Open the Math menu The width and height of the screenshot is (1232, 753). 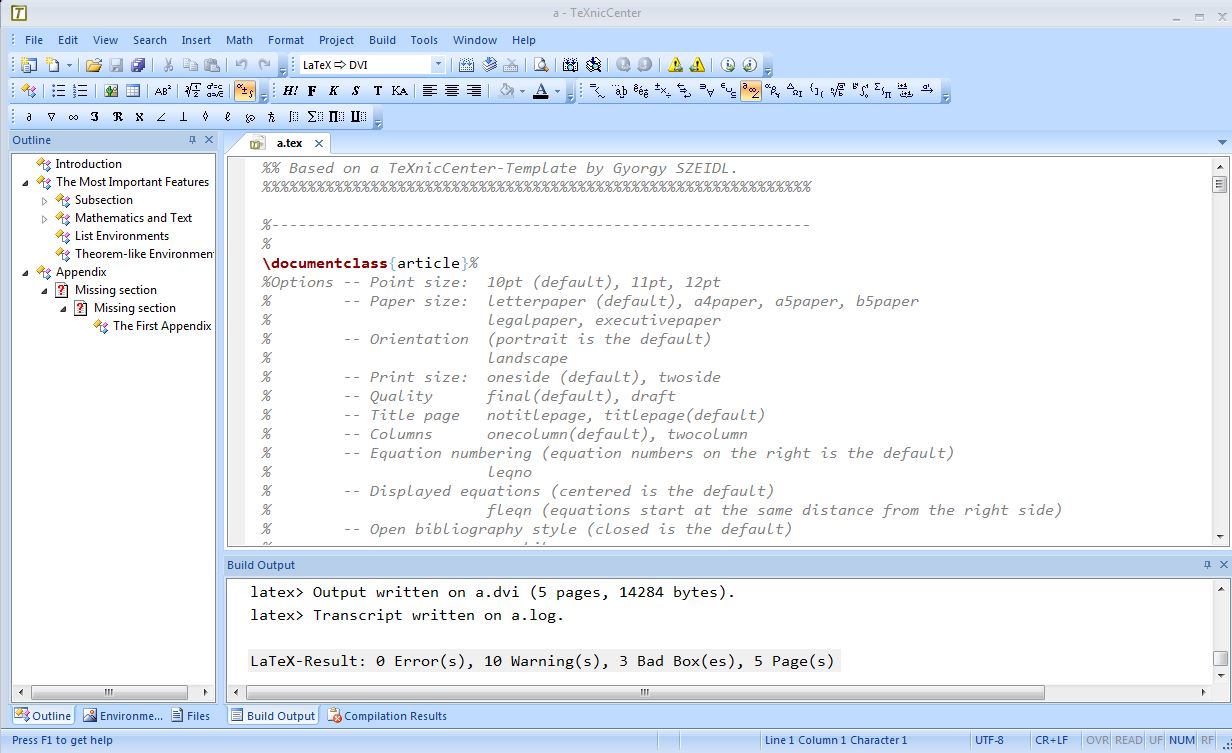click(x=239, y=40)
